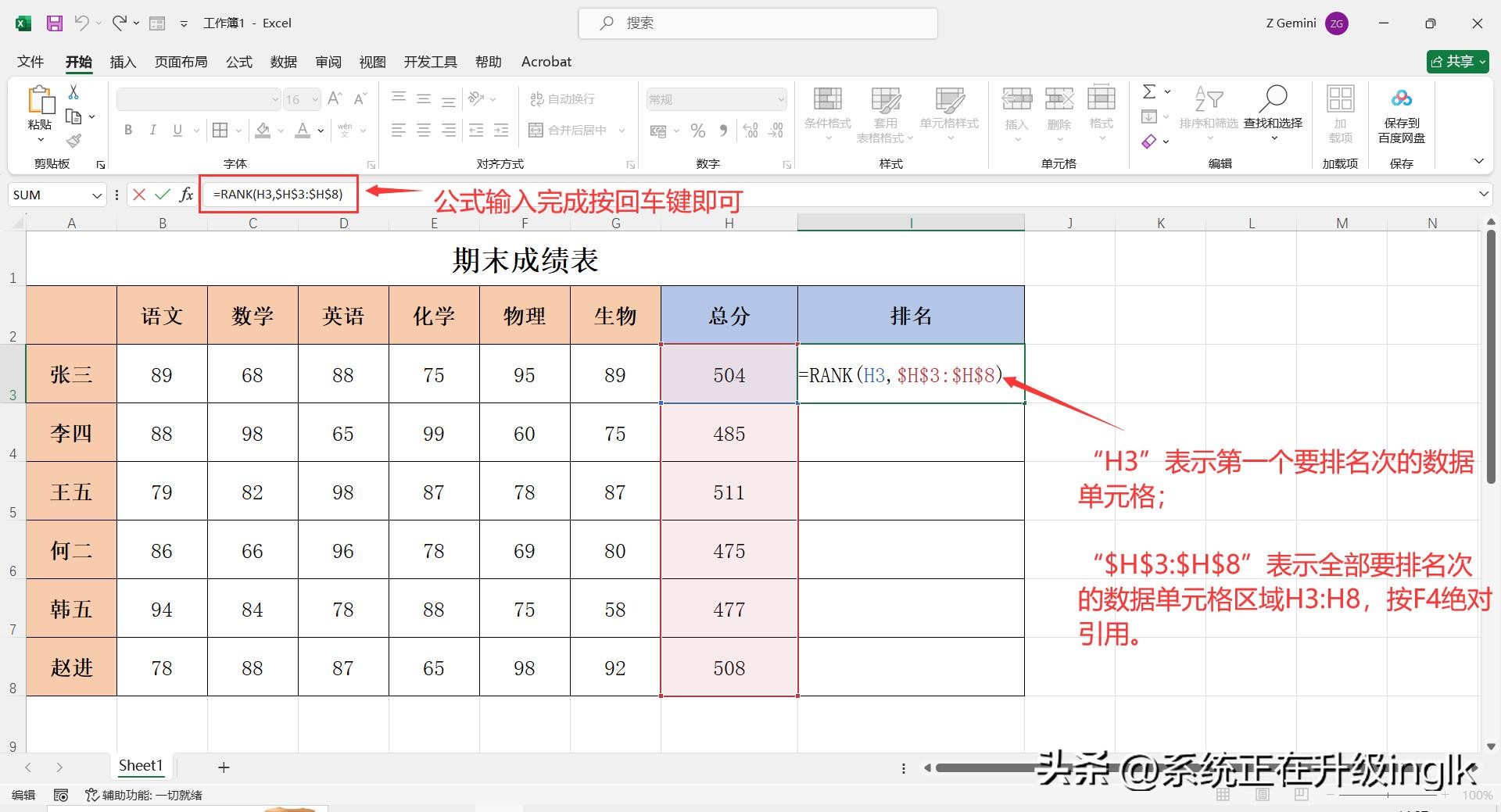
Task: Toggle Italic formatting button
Action: (x=152, y=131)
